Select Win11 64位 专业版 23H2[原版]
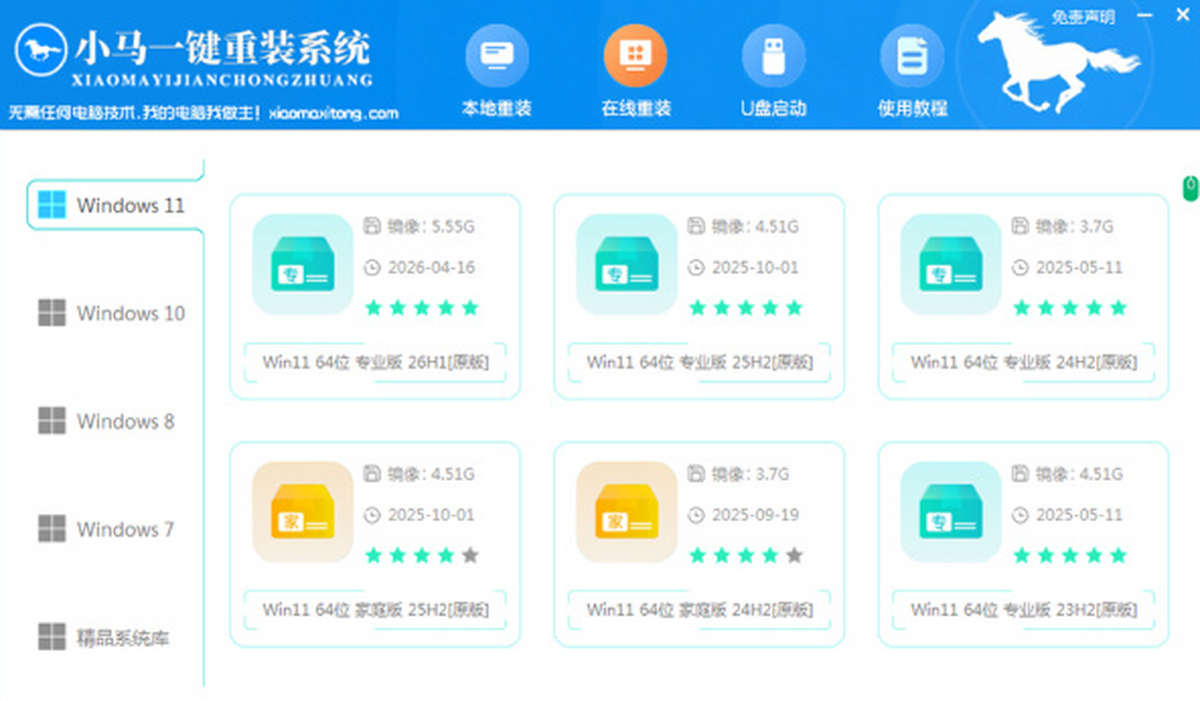Image resolution: width=1200 pixels, height=701 pixels. [1023, 609]
